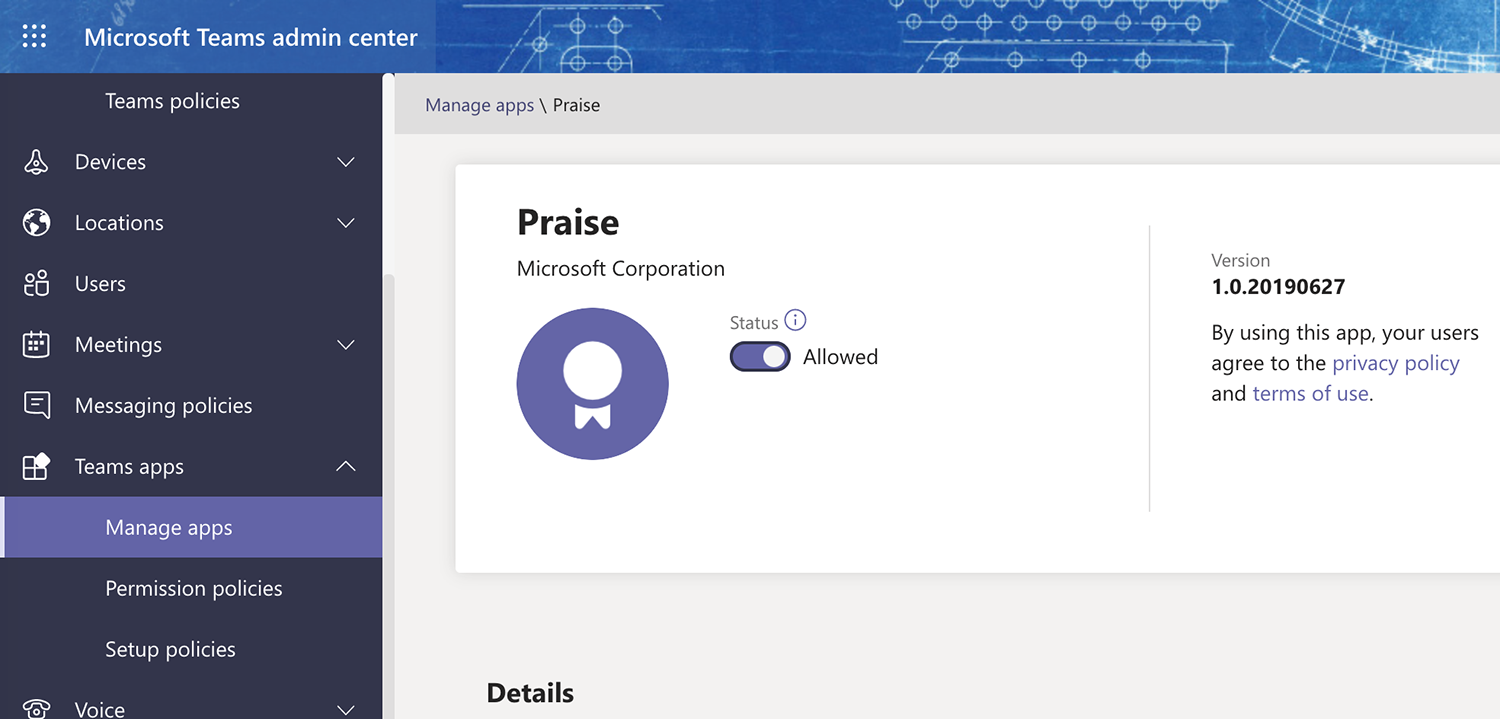The height and width of the screenshot is (719, 1500).
Task: Go back via Manage apps breadcrumb
Action: [479, 105]
